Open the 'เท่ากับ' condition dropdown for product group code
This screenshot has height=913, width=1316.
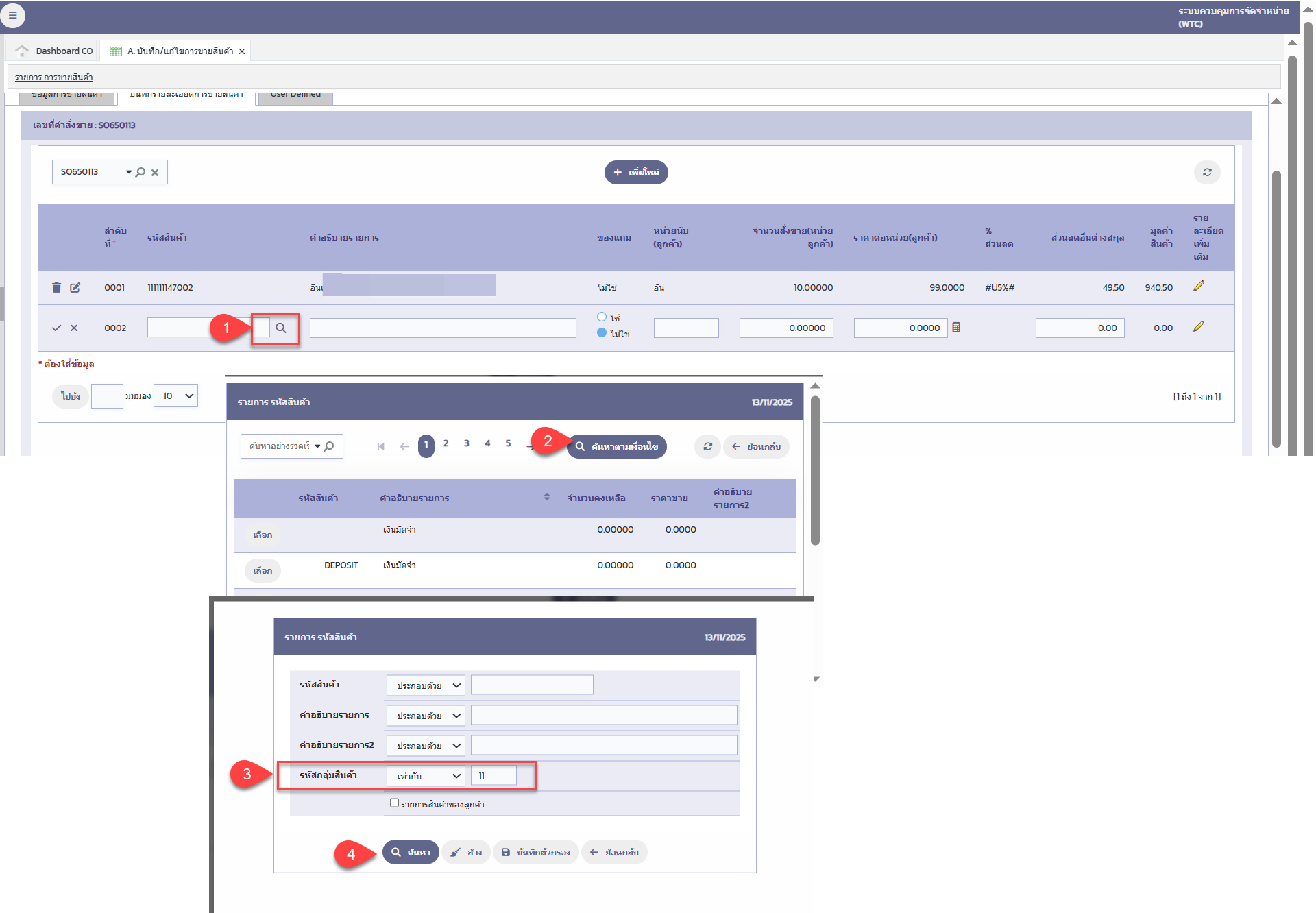pos(426,776)
